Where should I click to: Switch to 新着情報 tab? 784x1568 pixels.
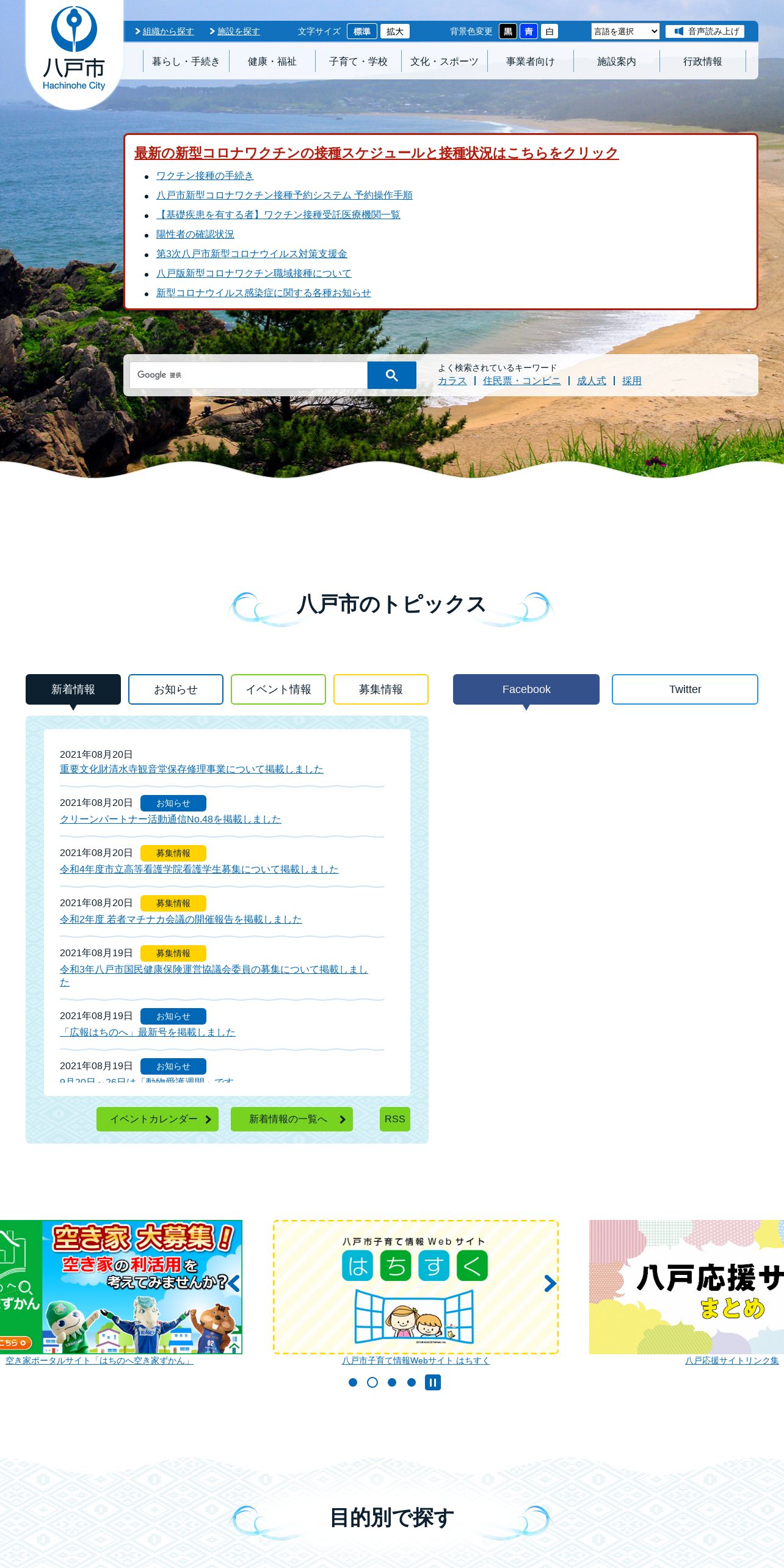[x=73, y=689]
